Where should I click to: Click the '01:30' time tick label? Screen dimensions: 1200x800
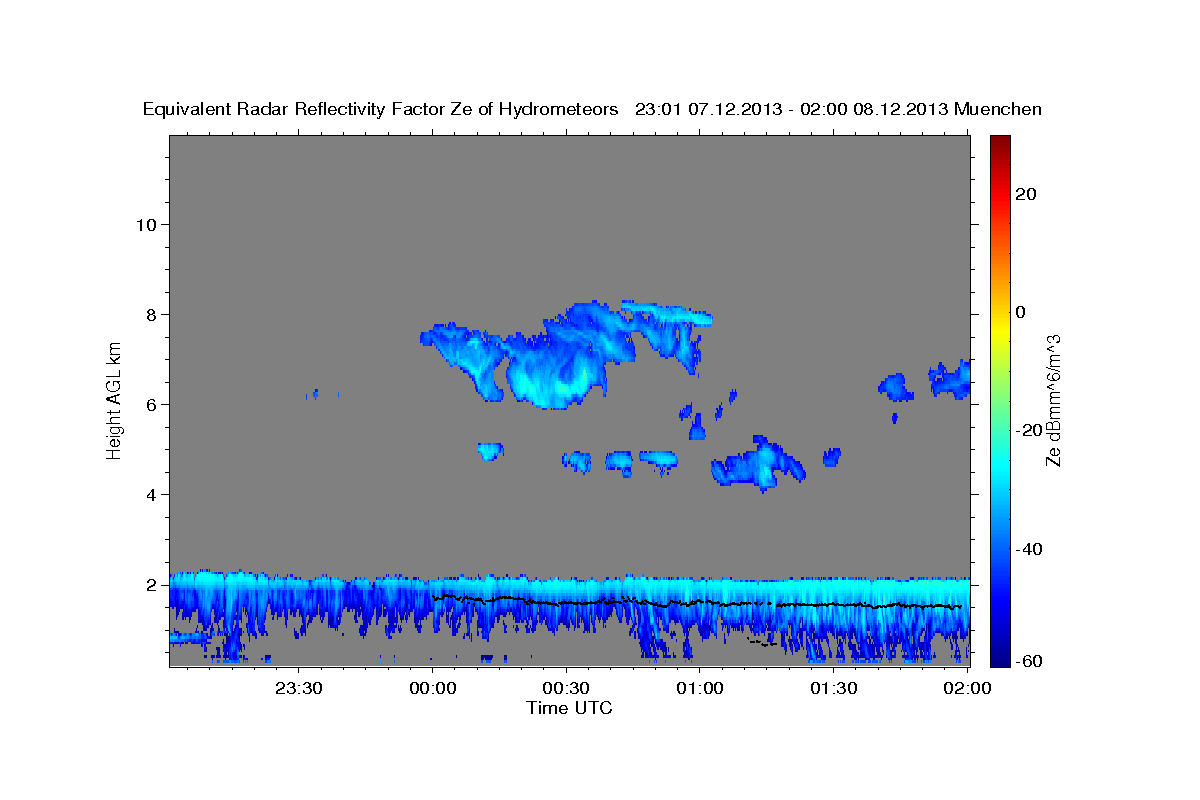click(x=833, y=688)
